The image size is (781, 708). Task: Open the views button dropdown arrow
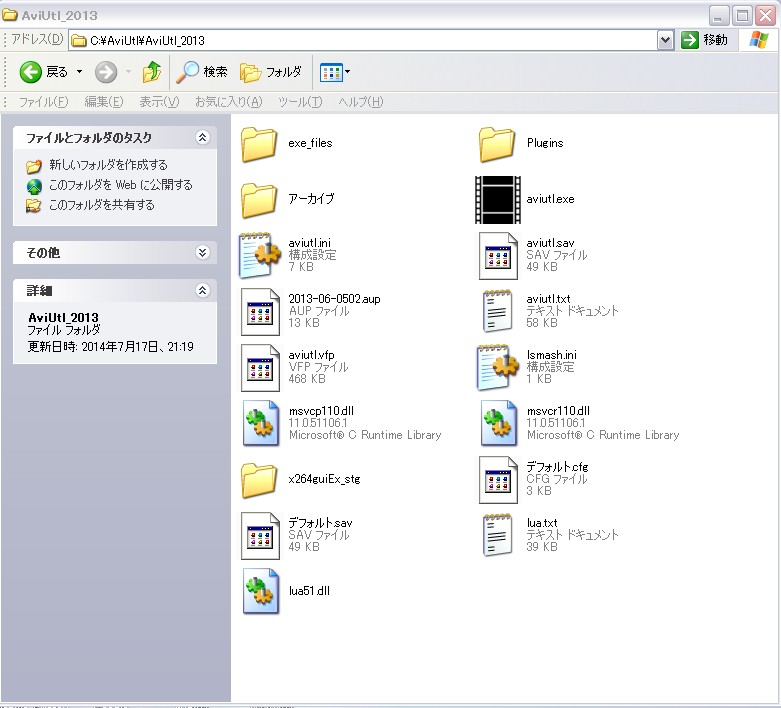click(x=348, y=72)
